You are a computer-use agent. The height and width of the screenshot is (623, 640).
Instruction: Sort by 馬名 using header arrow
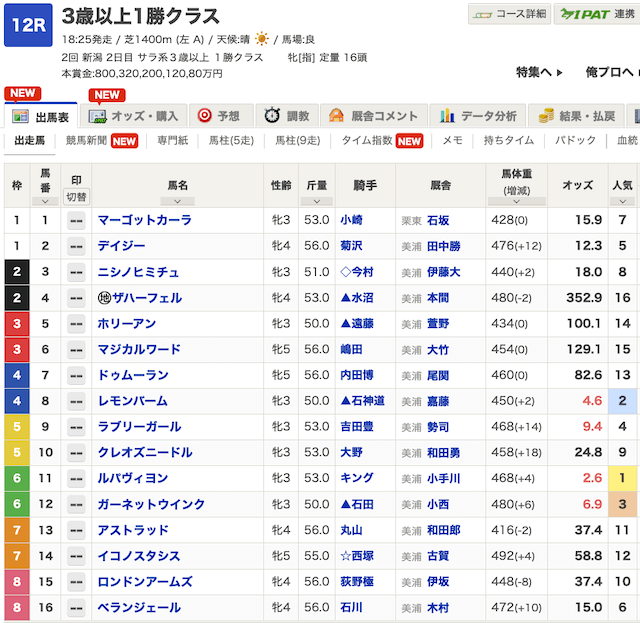pos(177,201)
